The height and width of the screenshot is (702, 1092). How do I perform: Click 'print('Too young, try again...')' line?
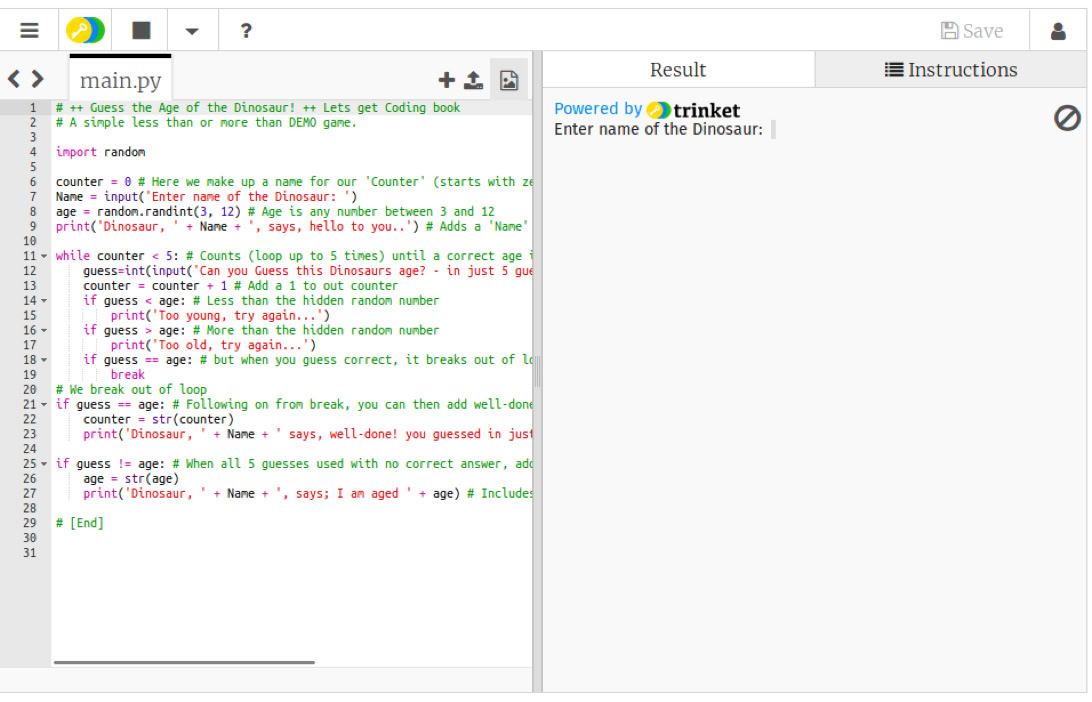(220, 315)
